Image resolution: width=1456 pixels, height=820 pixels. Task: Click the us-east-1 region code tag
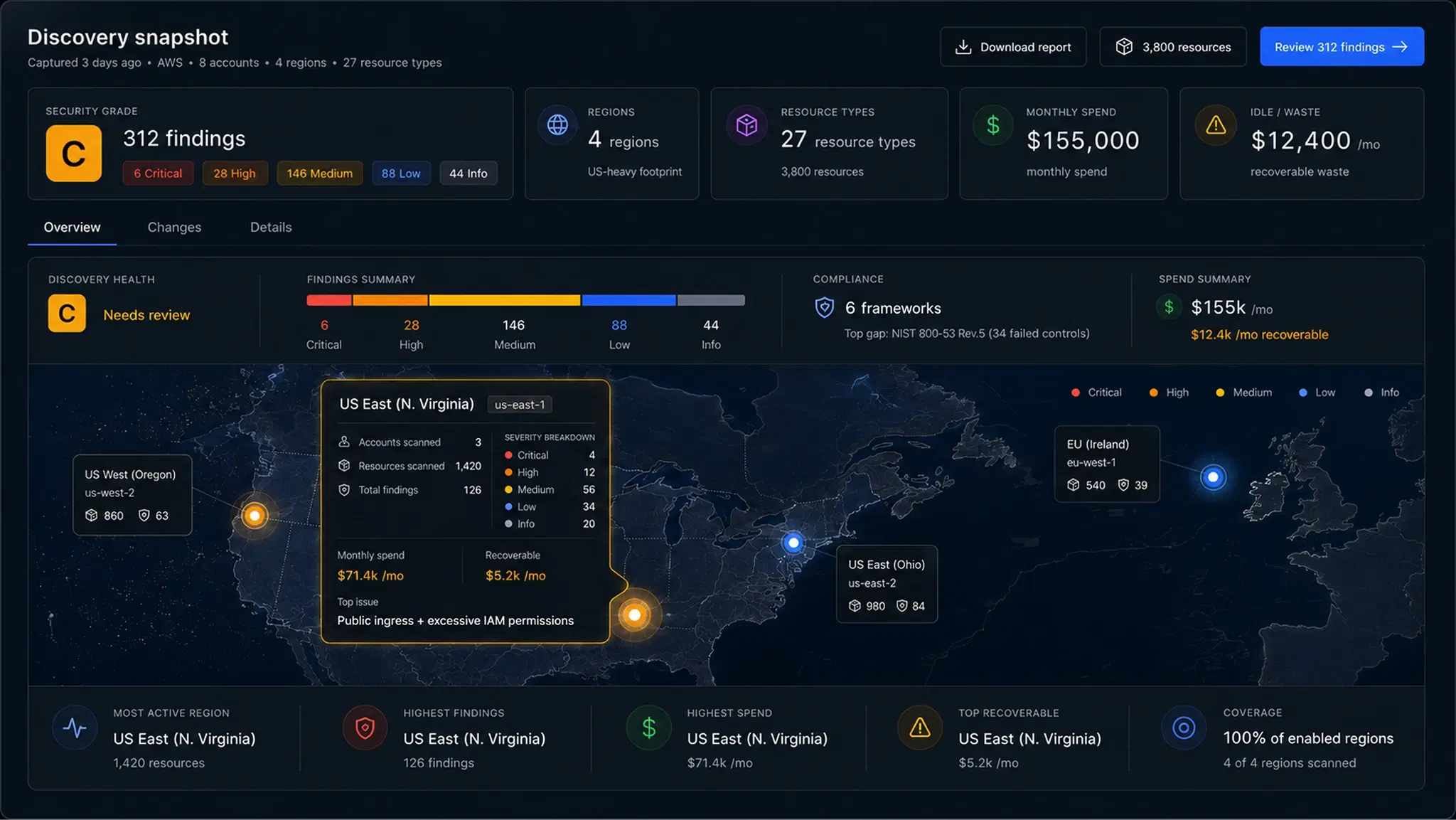click(x=520, y=405)
